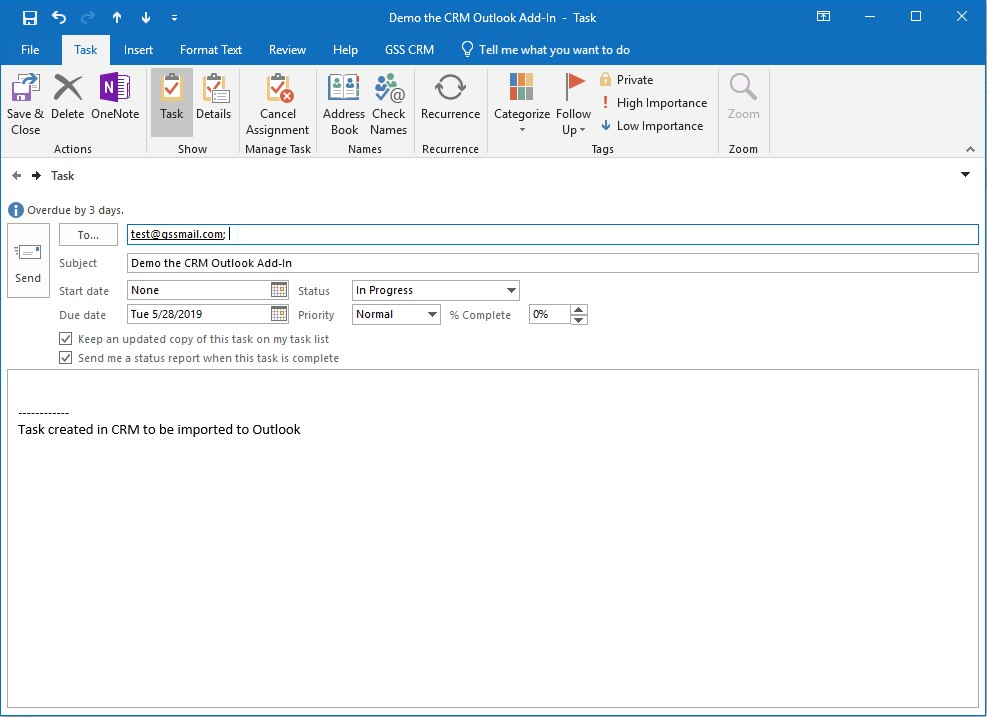Image resolution: width=987 pixels, height=717 pixels.
Task: Open Recurrence settings
Action: tap(450, 97)
